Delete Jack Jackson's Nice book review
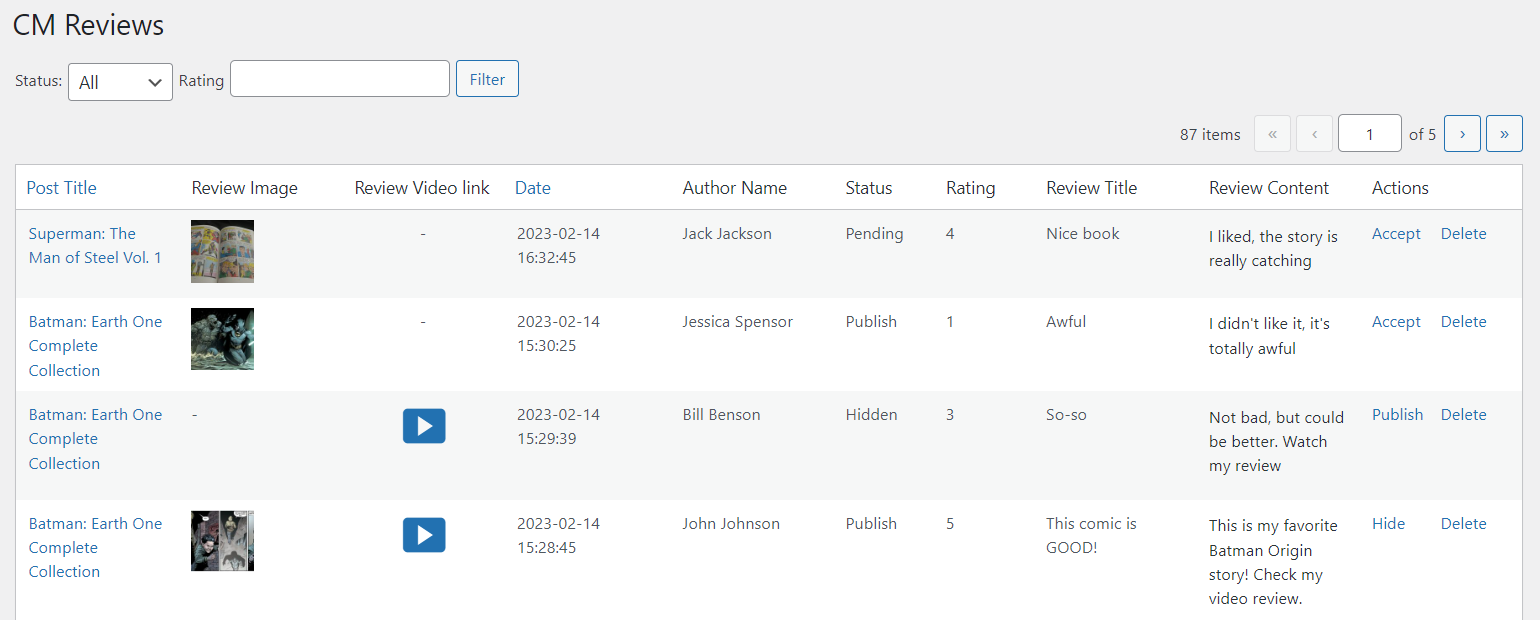Image resolution: width=1540 pixels, height=620 pixels. click(x=1463, y=234)
